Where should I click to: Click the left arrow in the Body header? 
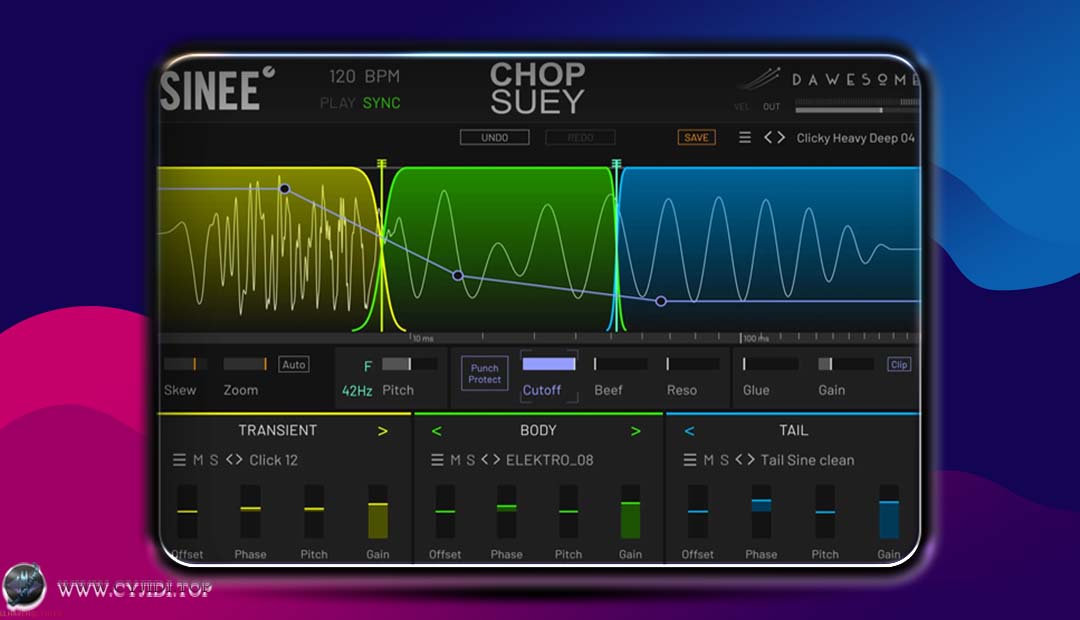pos(436,431)
